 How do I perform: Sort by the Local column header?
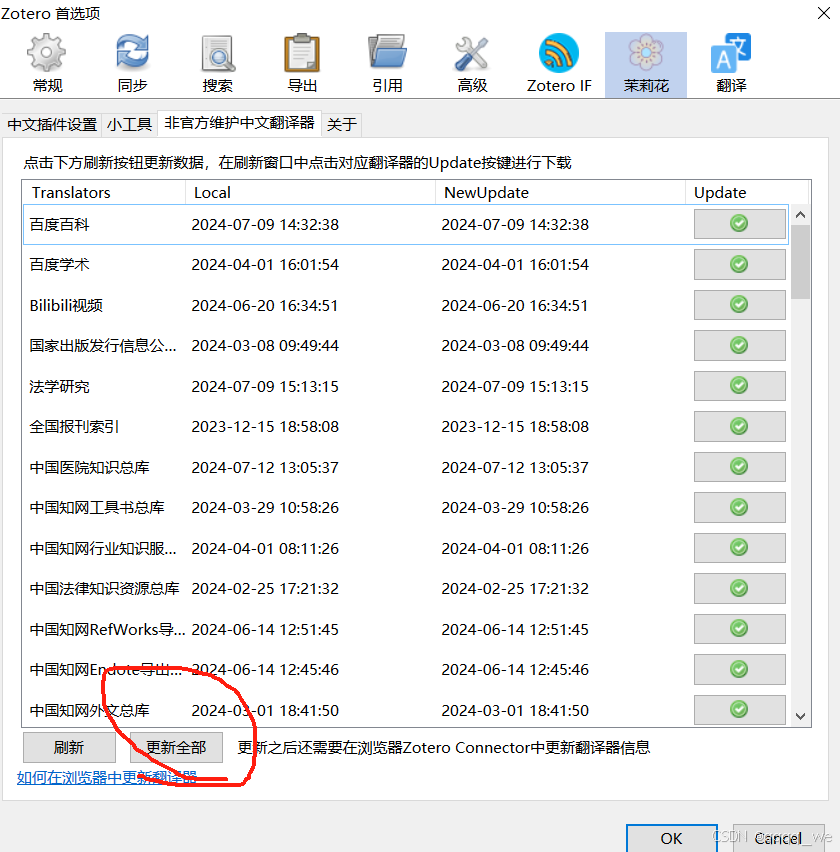(x=310, y=192)
